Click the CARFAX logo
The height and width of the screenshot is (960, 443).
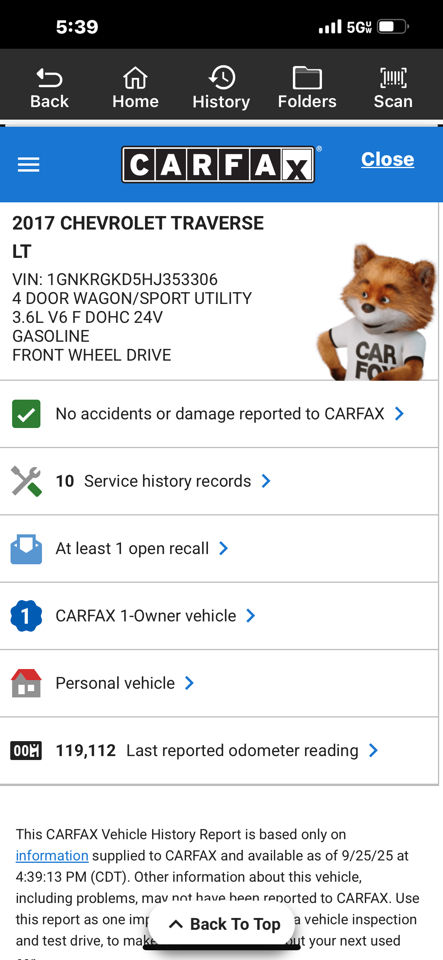pyautogui.click(x=218, y=164)
